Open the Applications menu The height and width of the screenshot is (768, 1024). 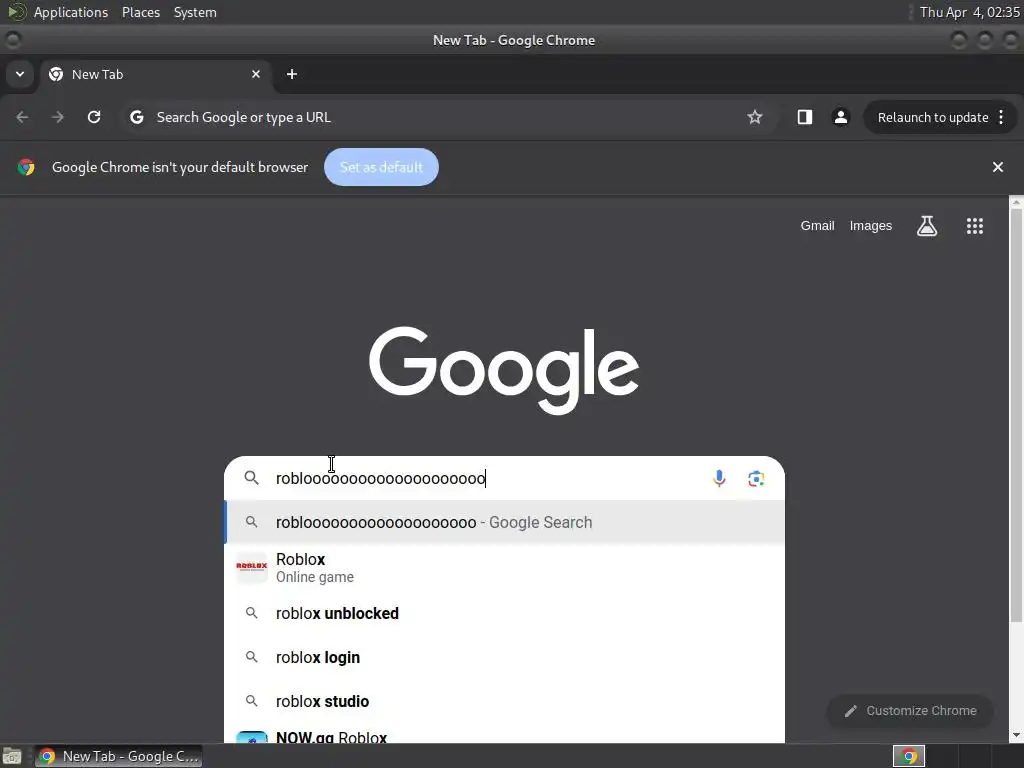click(71, 12)
